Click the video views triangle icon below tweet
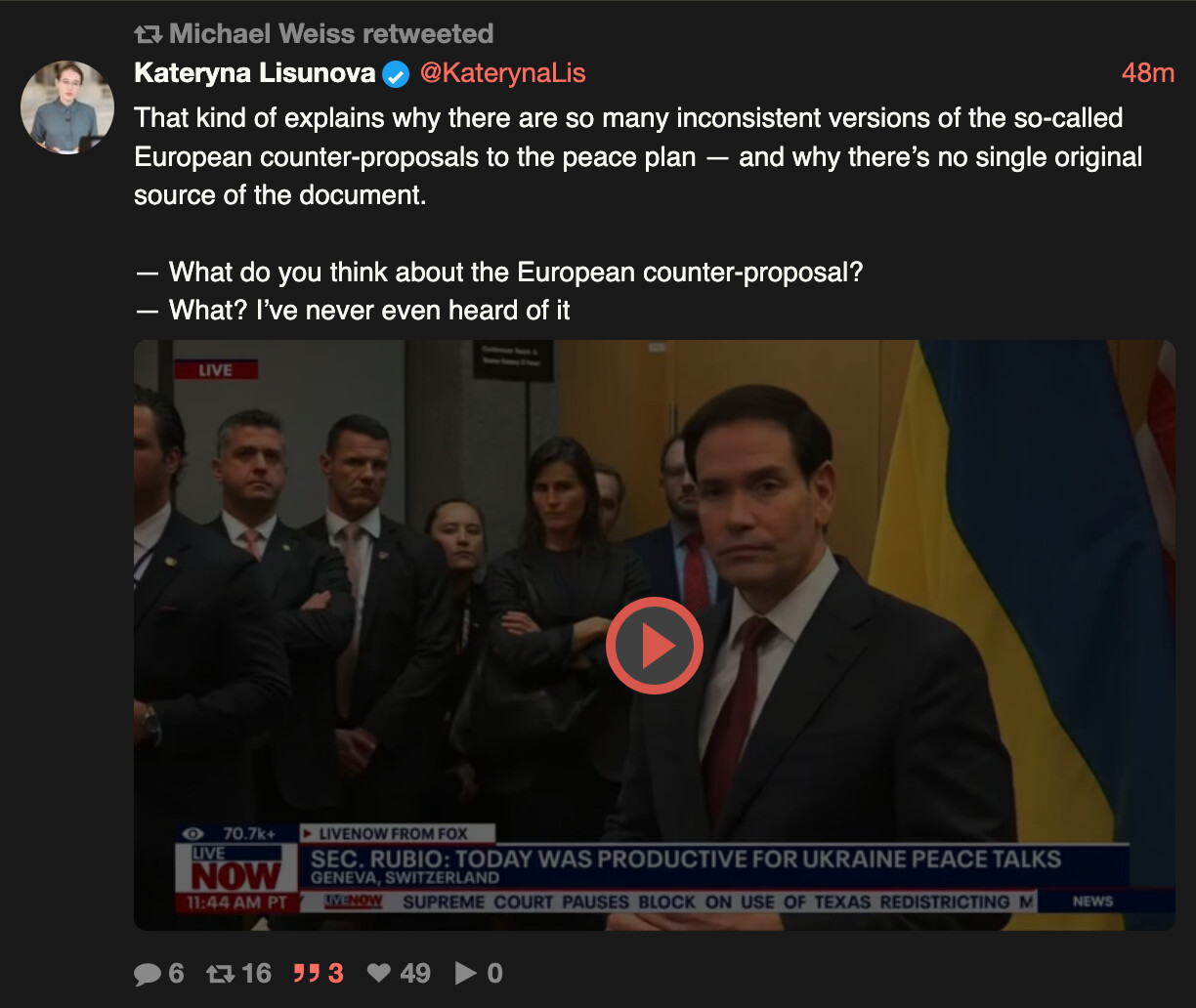Screen dimensions: 1196x1008 [x=466, y=973]
